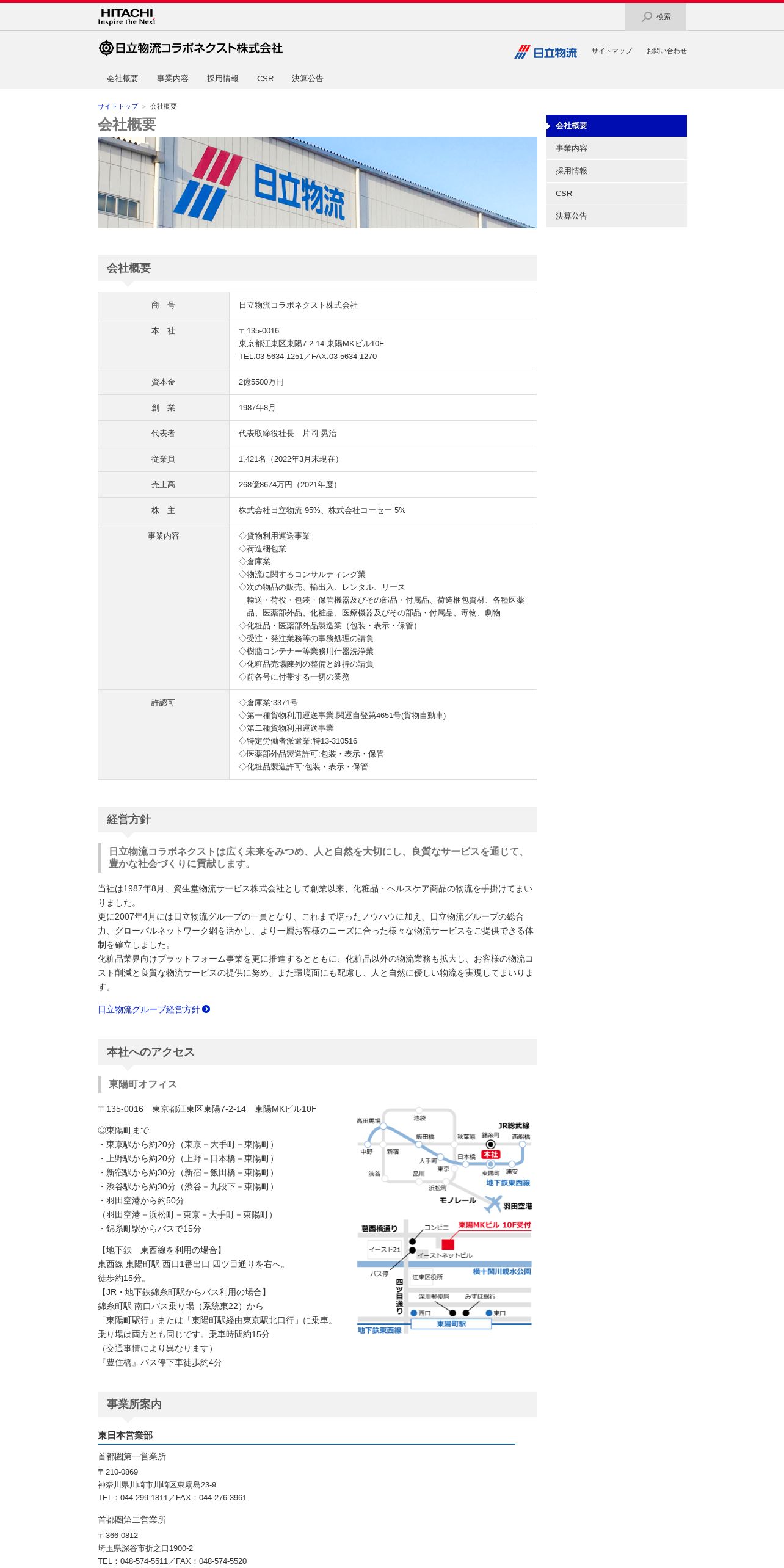Open the お問い合わせ link
The image size is (784, 1568).
(x=666, y=51)
